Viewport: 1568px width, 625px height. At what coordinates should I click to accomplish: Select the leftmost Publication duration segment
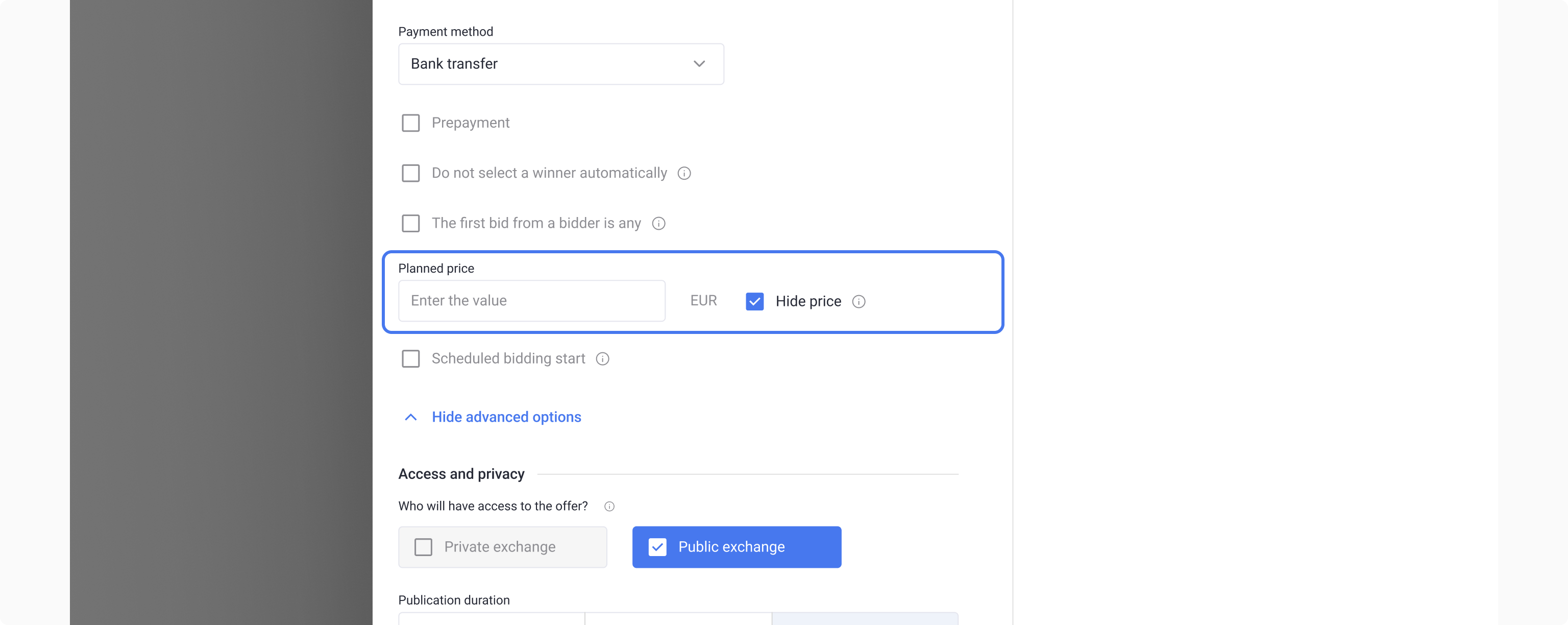[491, 618]
